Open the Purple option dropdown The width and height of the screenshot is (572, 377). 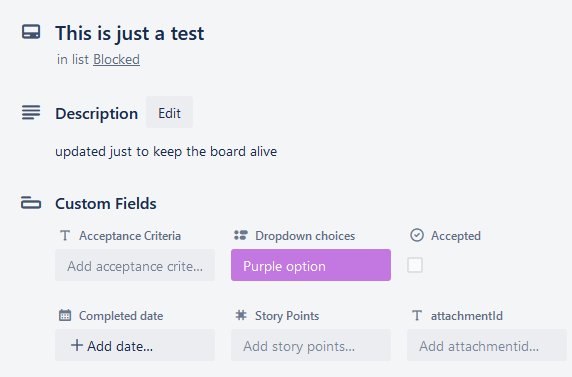point(311,265)
